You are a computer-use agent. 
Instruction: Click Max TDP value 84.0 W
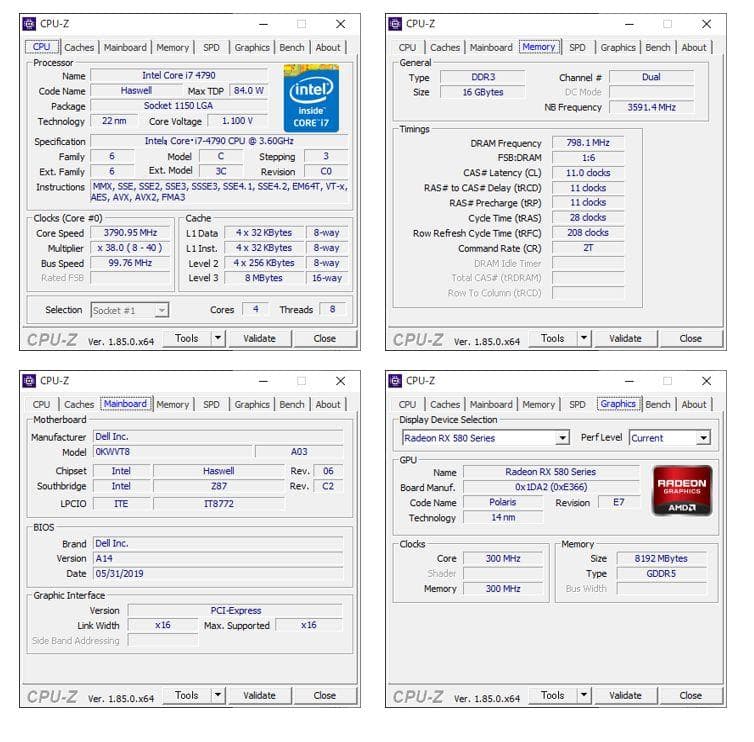coord(249,90)
